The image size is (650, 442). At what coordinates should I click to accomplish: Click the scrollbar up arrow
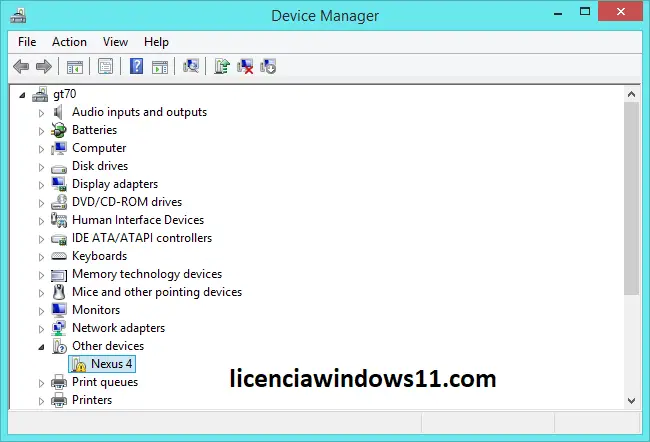click(x=631, y=94)
